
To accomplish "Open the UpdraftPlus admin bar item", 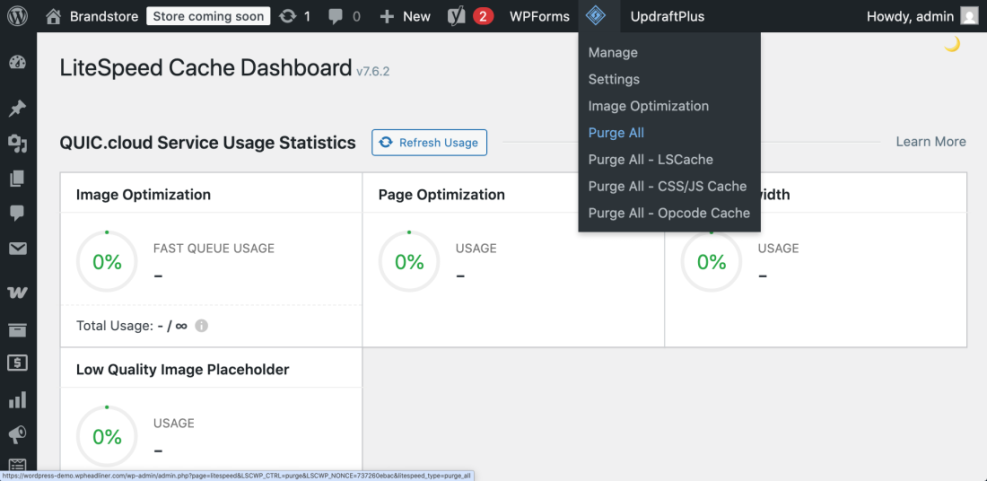I will (667, 16).
